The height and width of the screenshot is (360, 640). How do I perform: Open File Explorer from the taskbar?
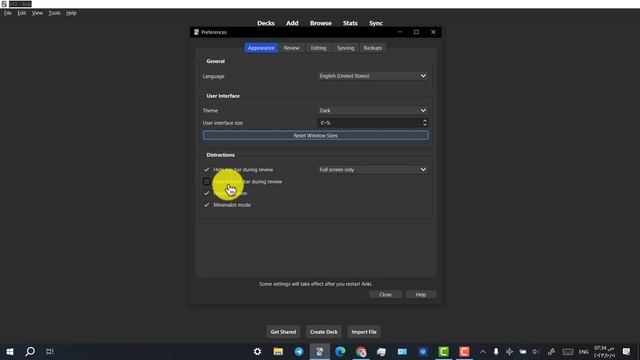tap(278, 351)
